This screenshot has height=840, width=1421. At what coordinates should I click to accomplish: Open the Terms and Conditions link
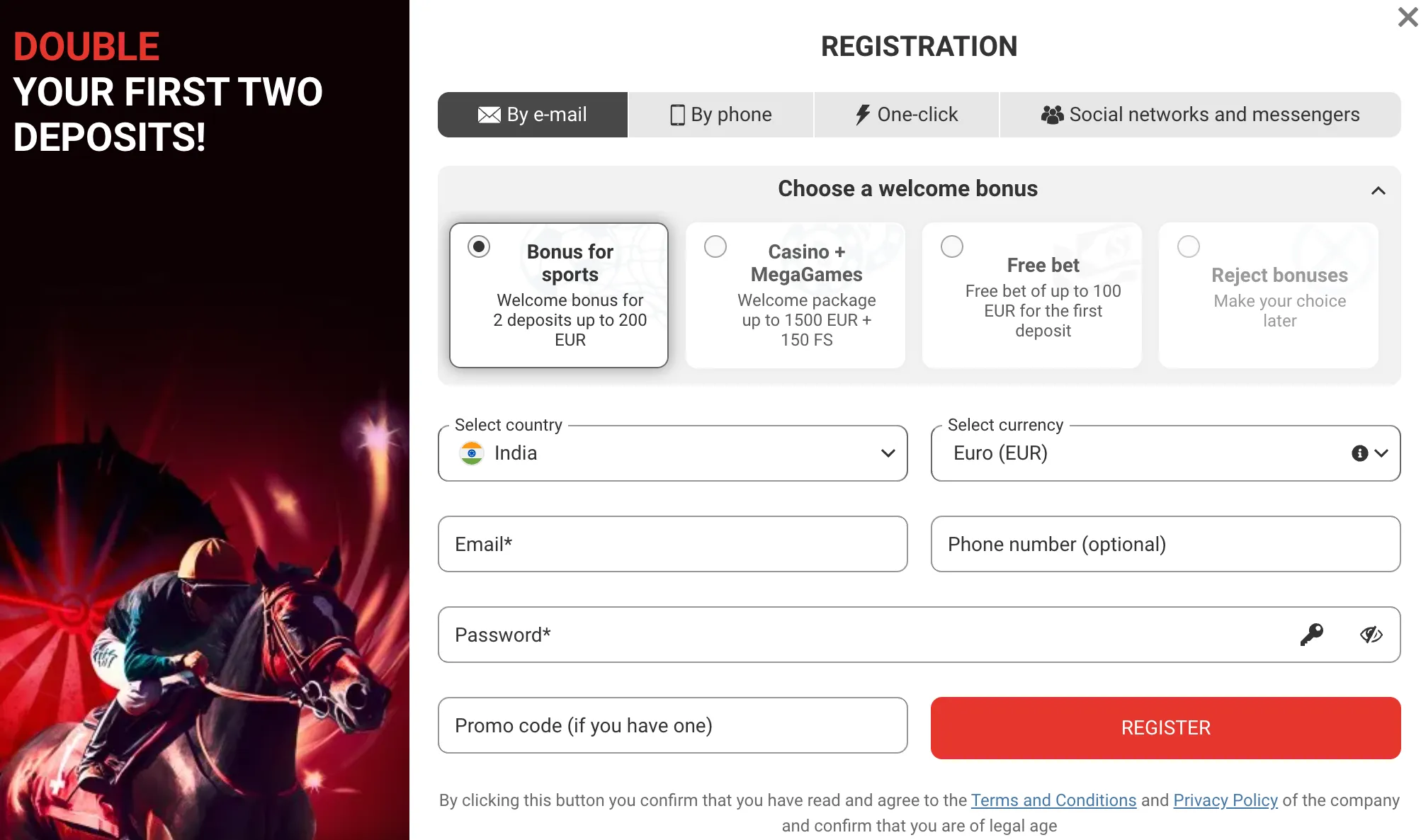pos(1053,800)
